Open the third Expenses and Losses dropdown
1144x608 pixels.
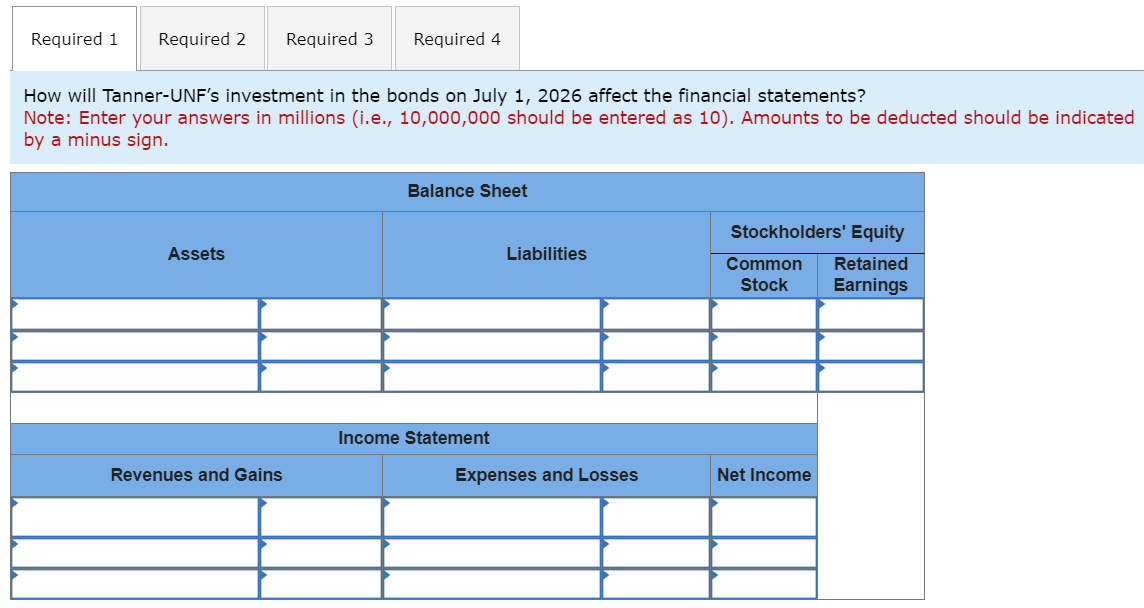tap(490, 580)
